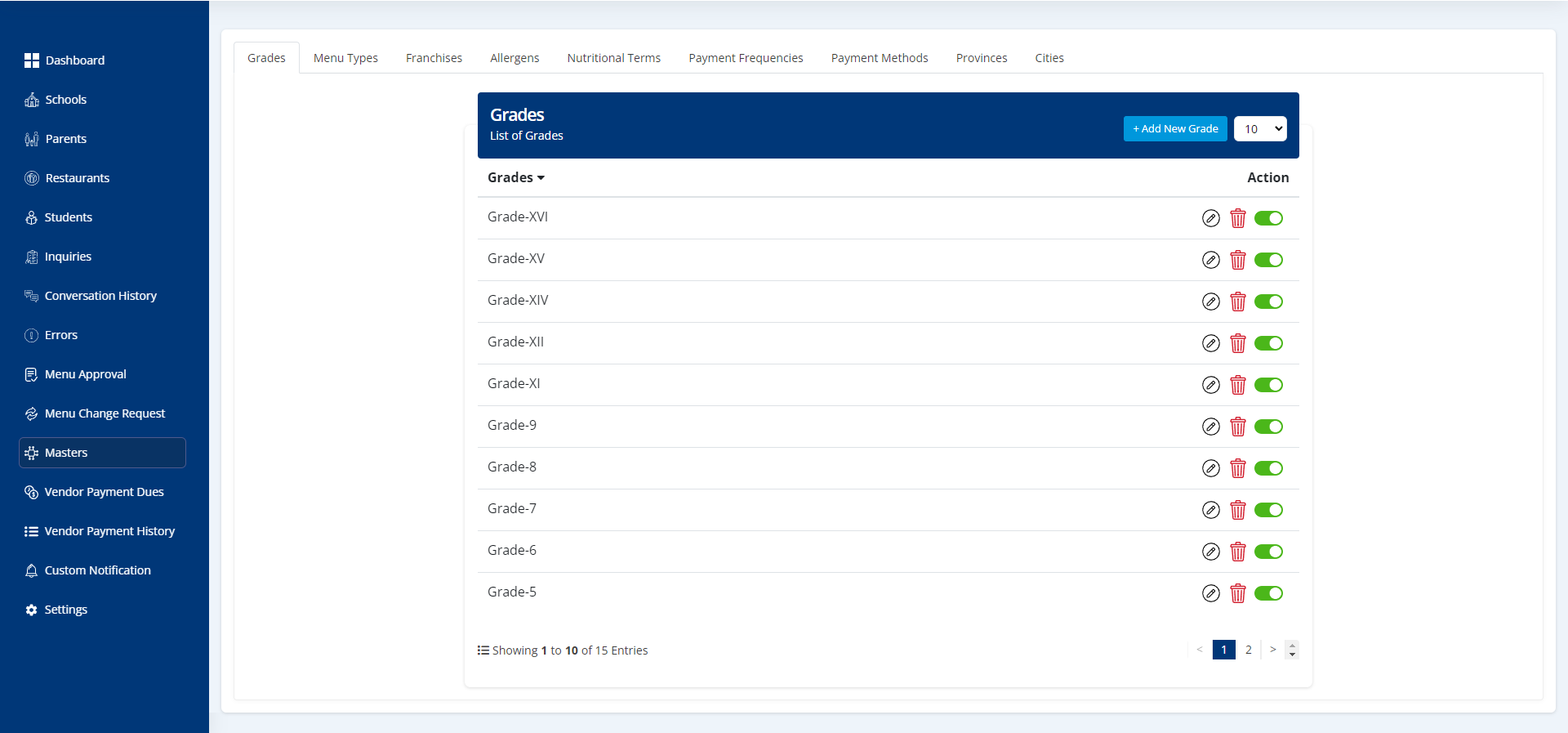Click the Vendor Payment Dues icon

(x=32, y=492)
